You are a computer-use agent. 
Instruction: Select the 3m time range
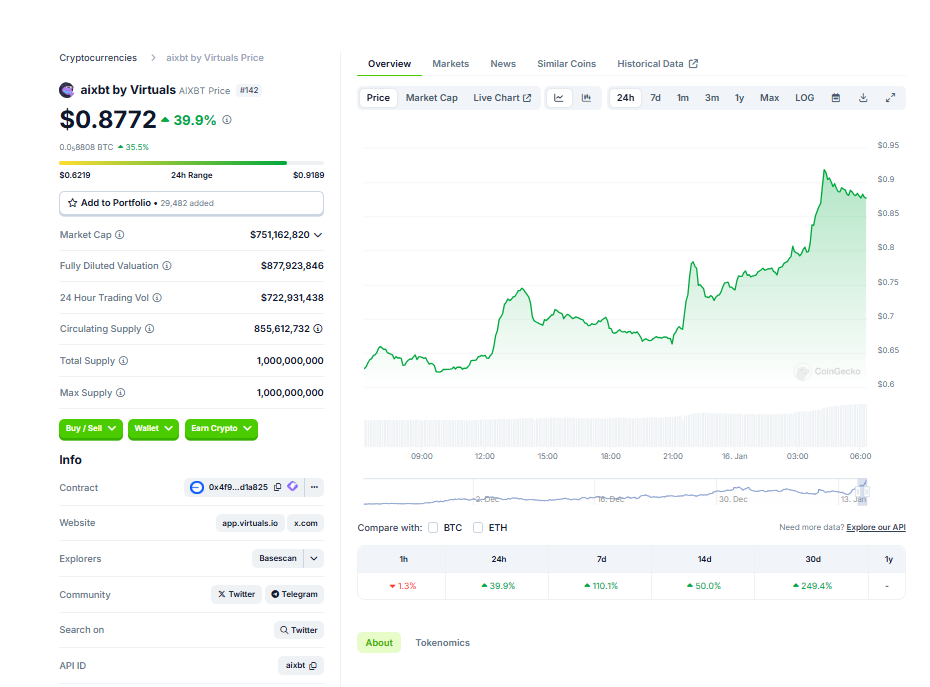712,98
